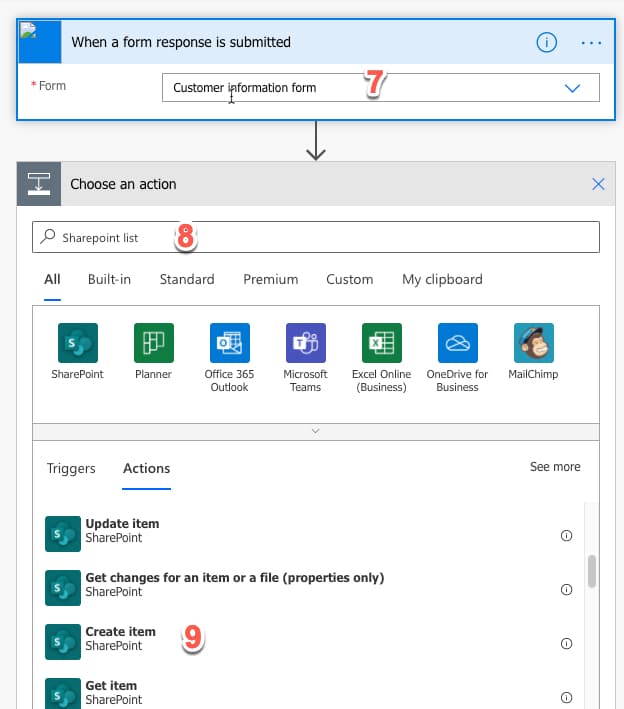
Task: Choose the Planner connector icon
Action: pyautogui.click(x=153, y=343)
